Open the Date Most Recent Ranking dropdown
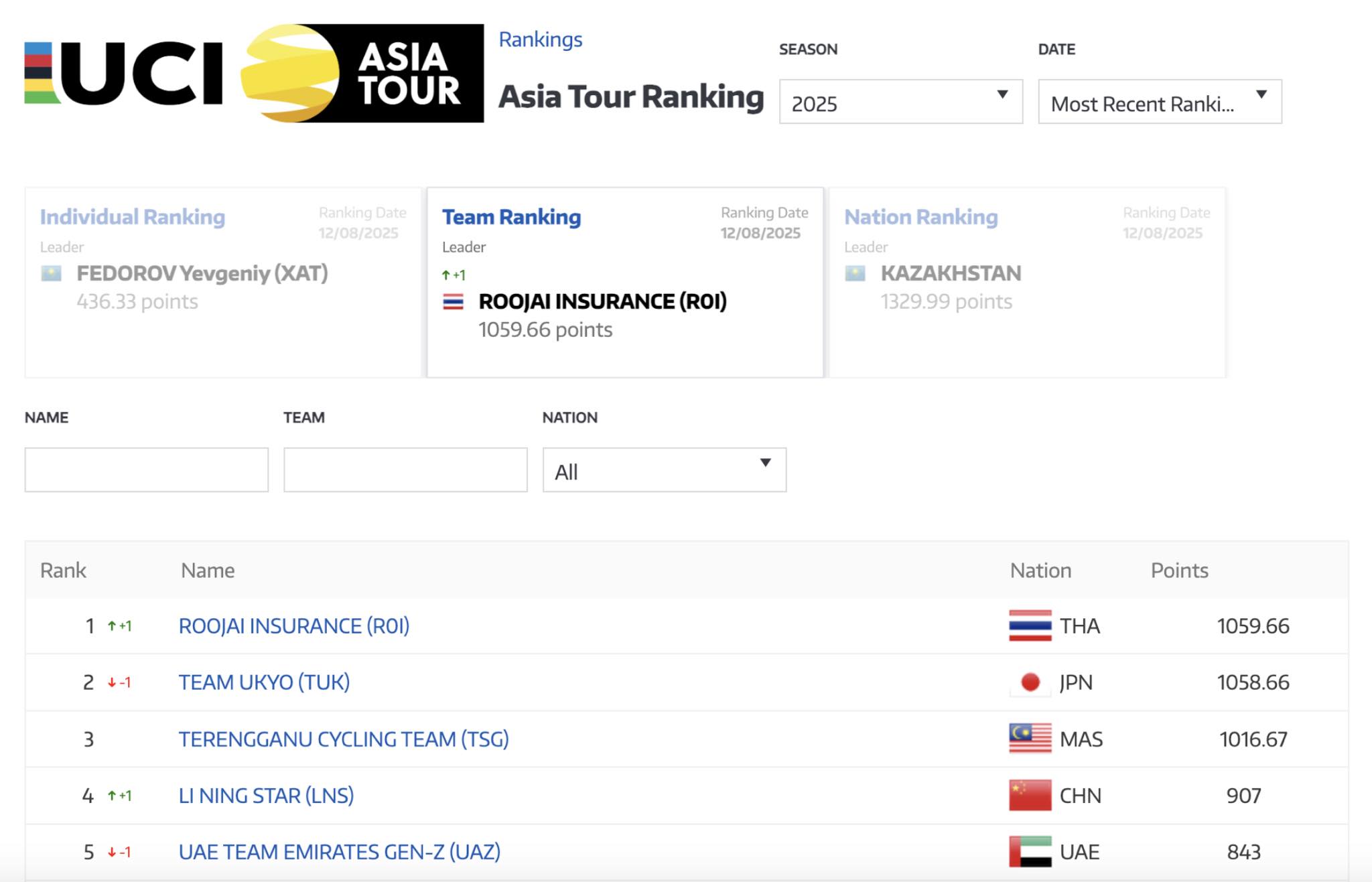The height and width of the screenshot is (882, 1372). pyautogui.click(x=1160, y=101)
